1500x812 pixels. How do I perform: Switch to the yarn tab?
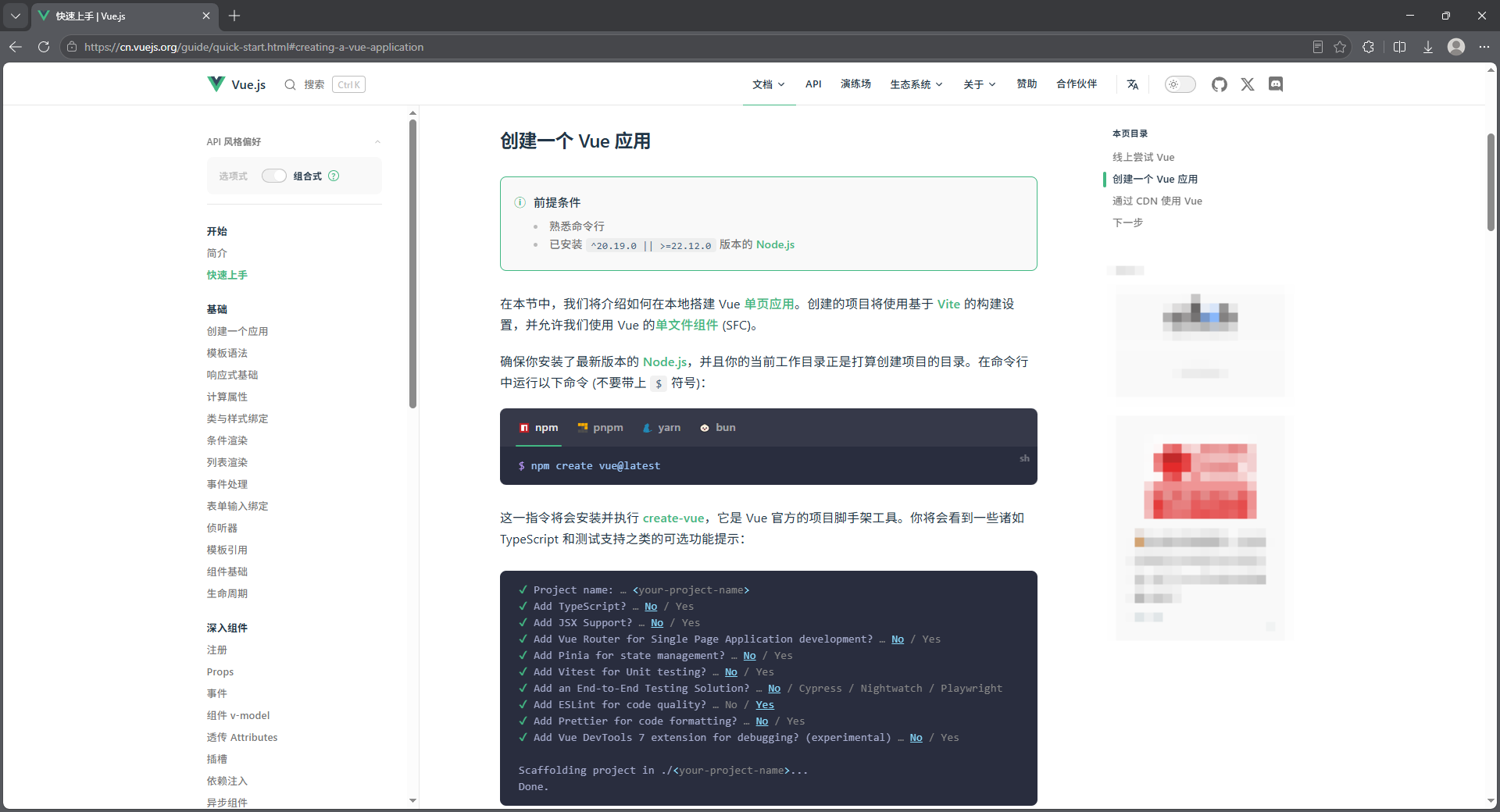tap(662, 428)
